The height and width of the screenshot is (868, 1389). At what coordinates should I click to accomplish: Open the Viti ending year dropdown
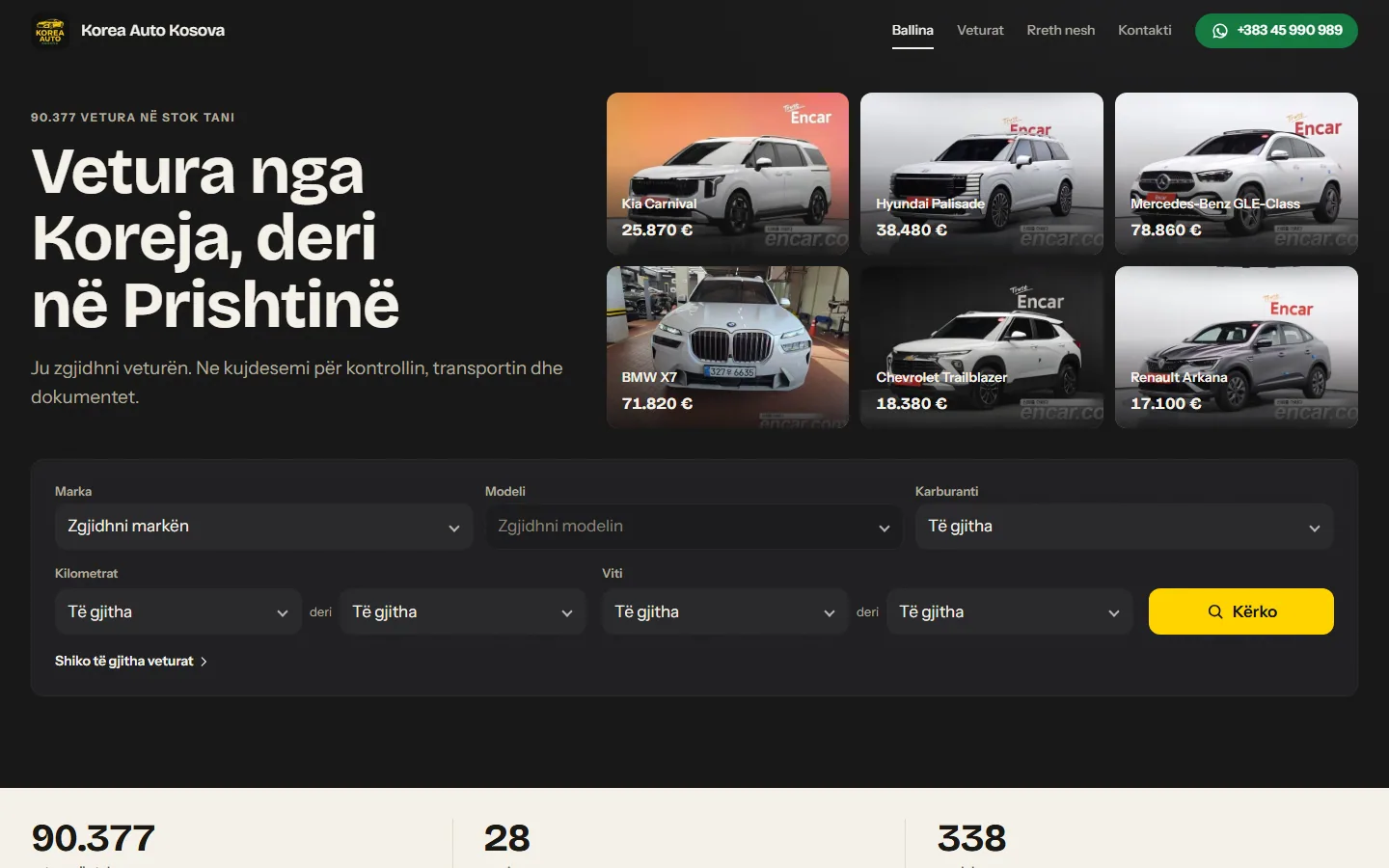tap(1010, 611)
